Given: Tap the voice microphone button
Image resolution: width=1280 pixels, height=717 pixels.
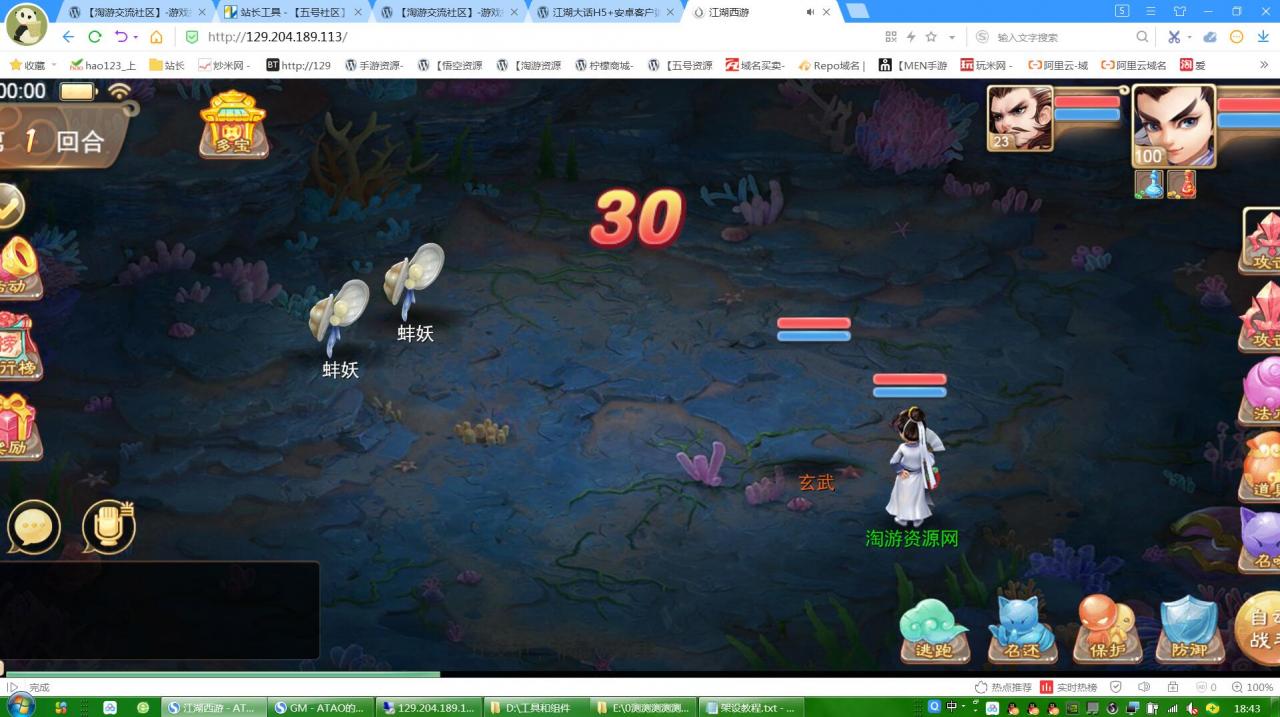Looking at the screenshot, I should coord(109,527).
